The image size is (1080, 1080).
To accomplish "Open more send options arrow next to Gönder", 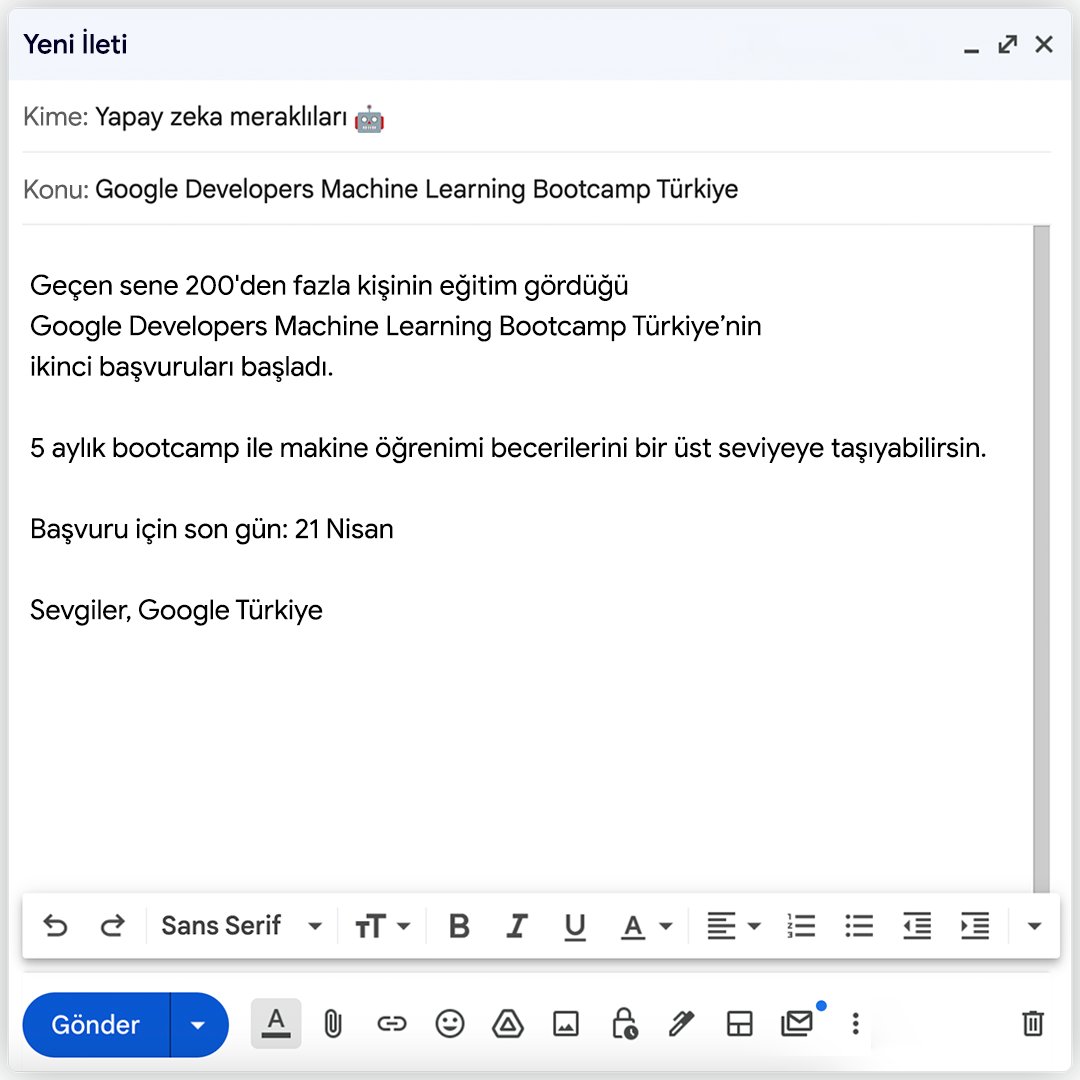I will tap(198, 1025).
